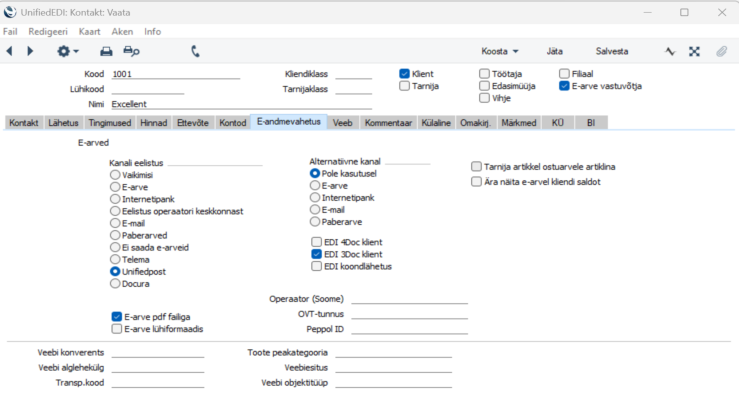Click the Veebi konverents field
Viewport: 739px width, 406px height.
158,353
